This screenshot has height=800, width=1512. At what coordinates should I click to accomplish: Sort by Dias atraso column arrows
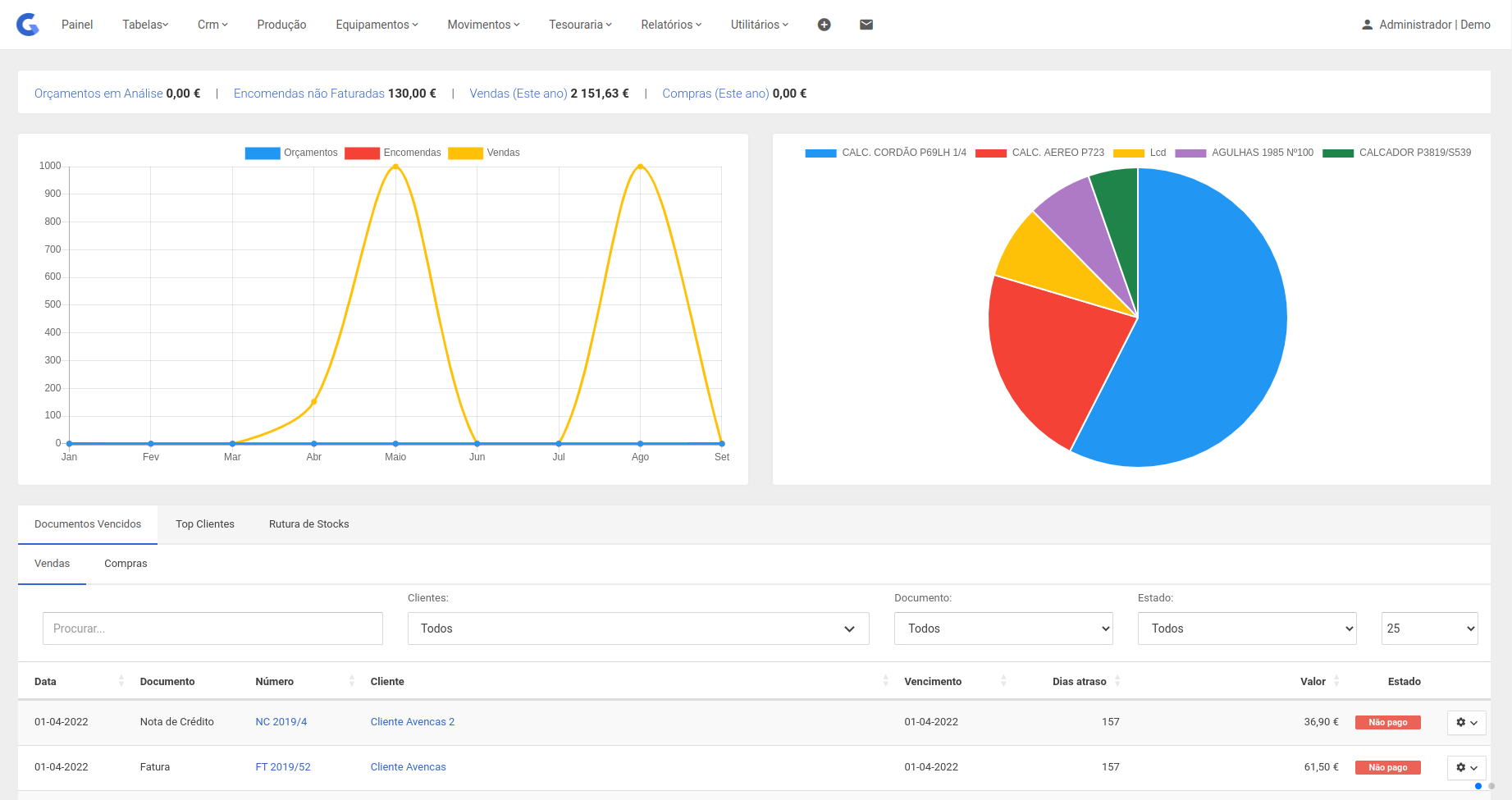1117,681
